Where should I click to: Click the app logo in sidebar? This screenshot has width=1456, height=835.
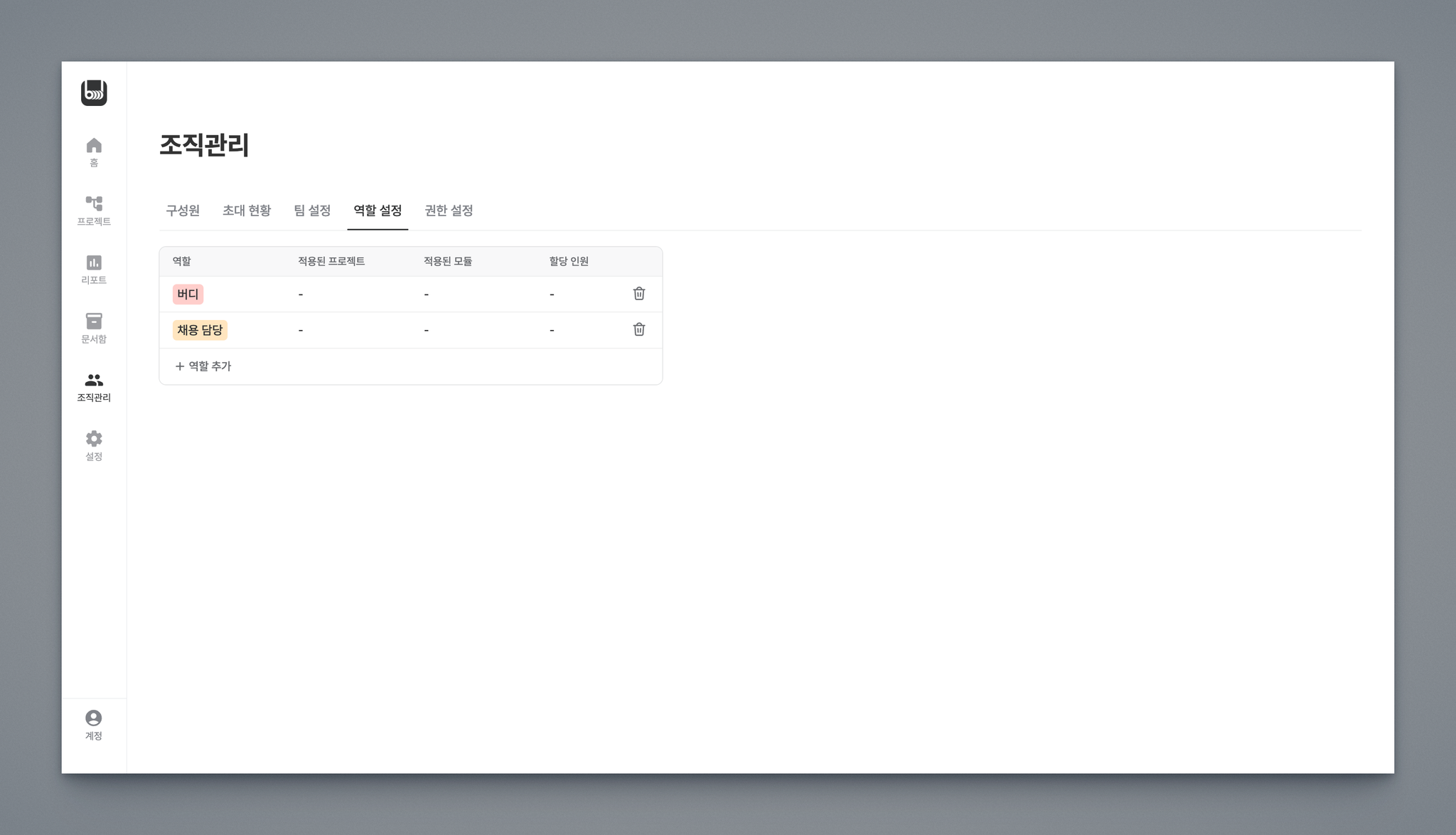click(x=94, y=93)
